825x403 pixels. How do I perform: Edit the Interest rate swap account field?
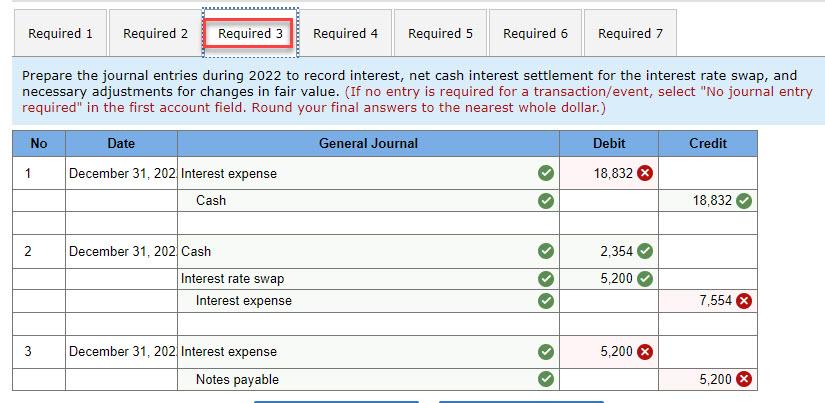368,278
